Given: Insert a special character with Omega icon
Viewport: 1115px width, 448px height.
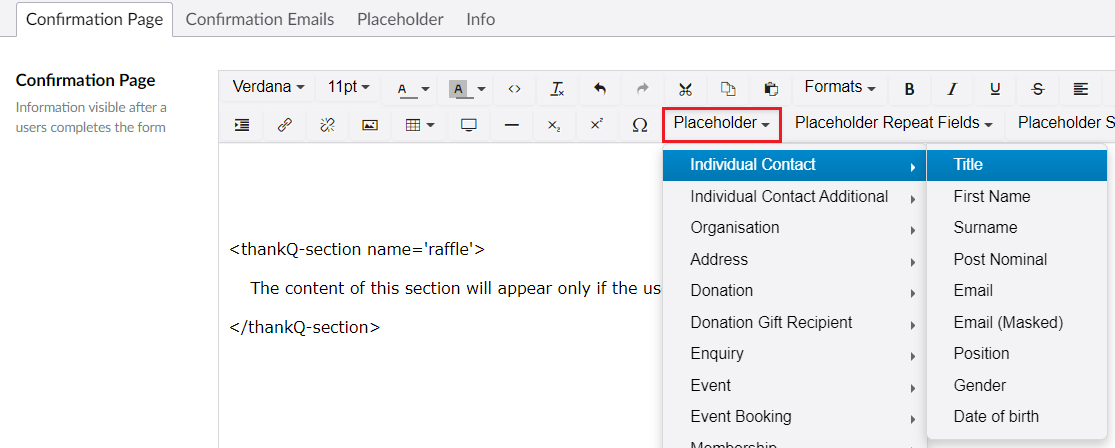Looking at the screenshot, I should point(640,125).
